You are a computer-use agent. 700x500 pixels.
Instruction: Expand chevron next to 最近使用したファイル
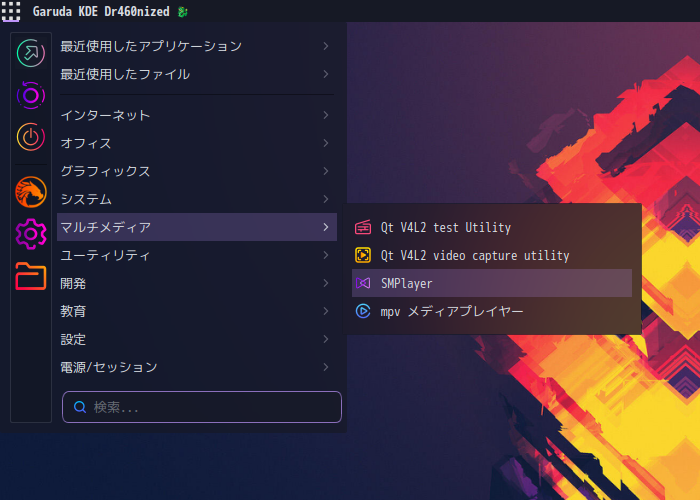pyautogui.click(x=326, y=74)
